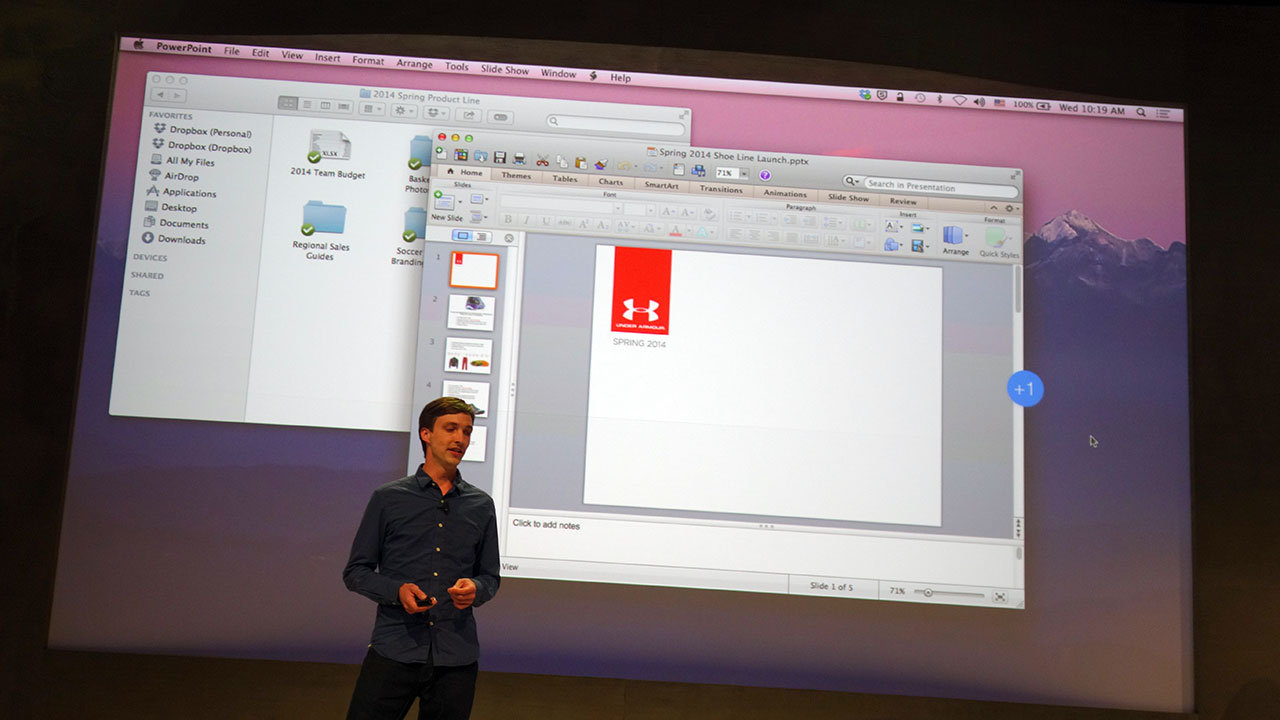Select slide 2 thumbnail
1280x720 pixels.
click(x=470, y=312)
